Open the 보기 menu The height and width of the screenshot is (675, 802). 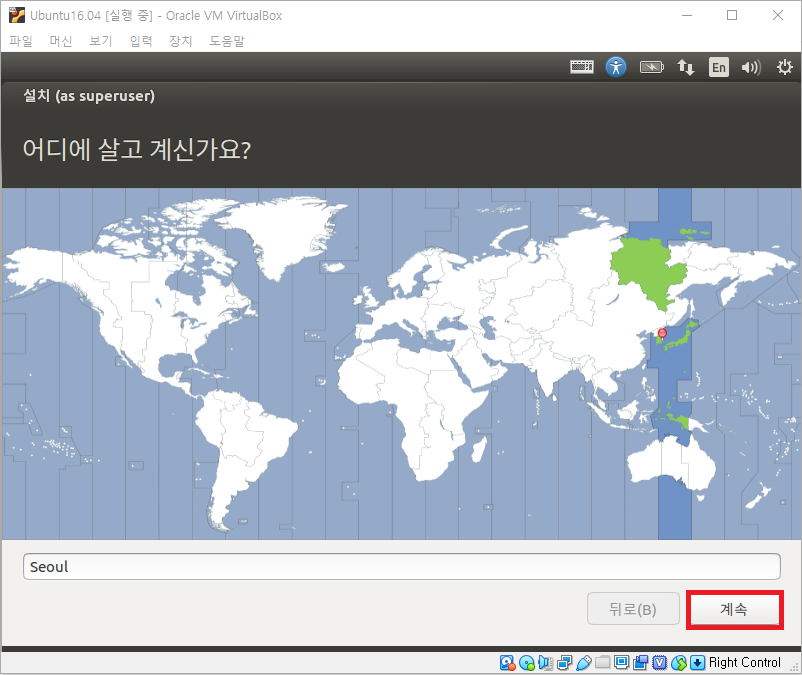(x=101, y=41)
